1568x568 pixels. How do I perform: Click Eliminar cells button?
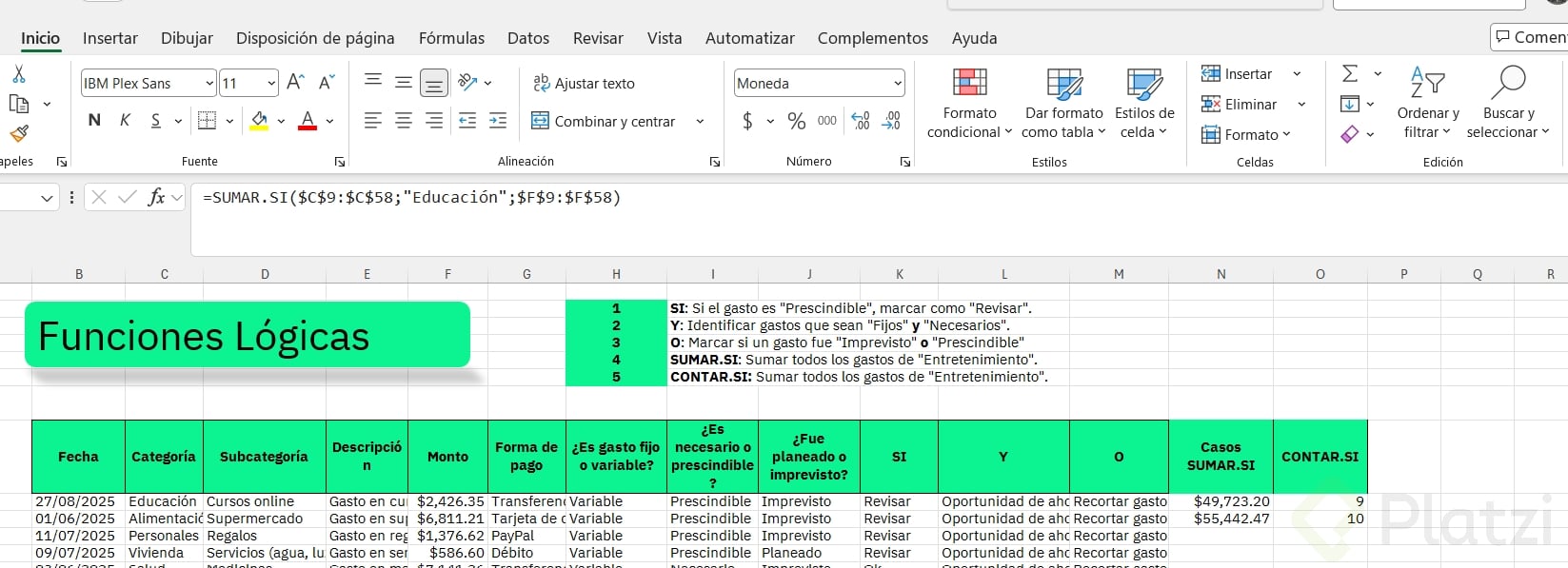(1239, 105)
